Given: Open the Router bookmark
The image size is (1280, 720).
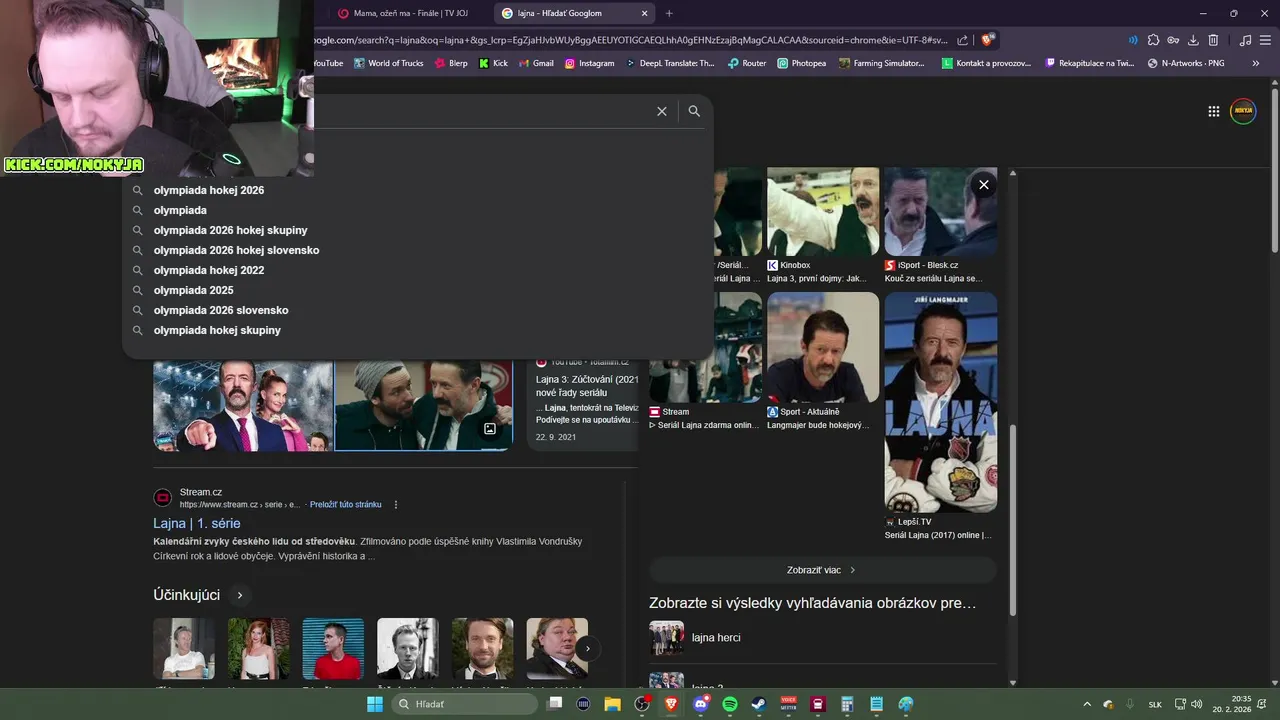Looking at the screenshot, I should (747, 63).
